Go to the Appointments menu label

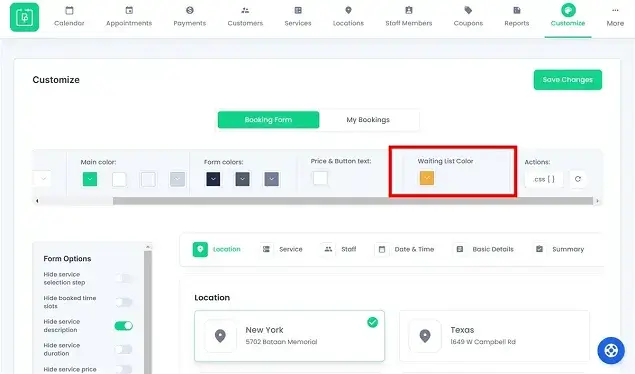(129, 23)
